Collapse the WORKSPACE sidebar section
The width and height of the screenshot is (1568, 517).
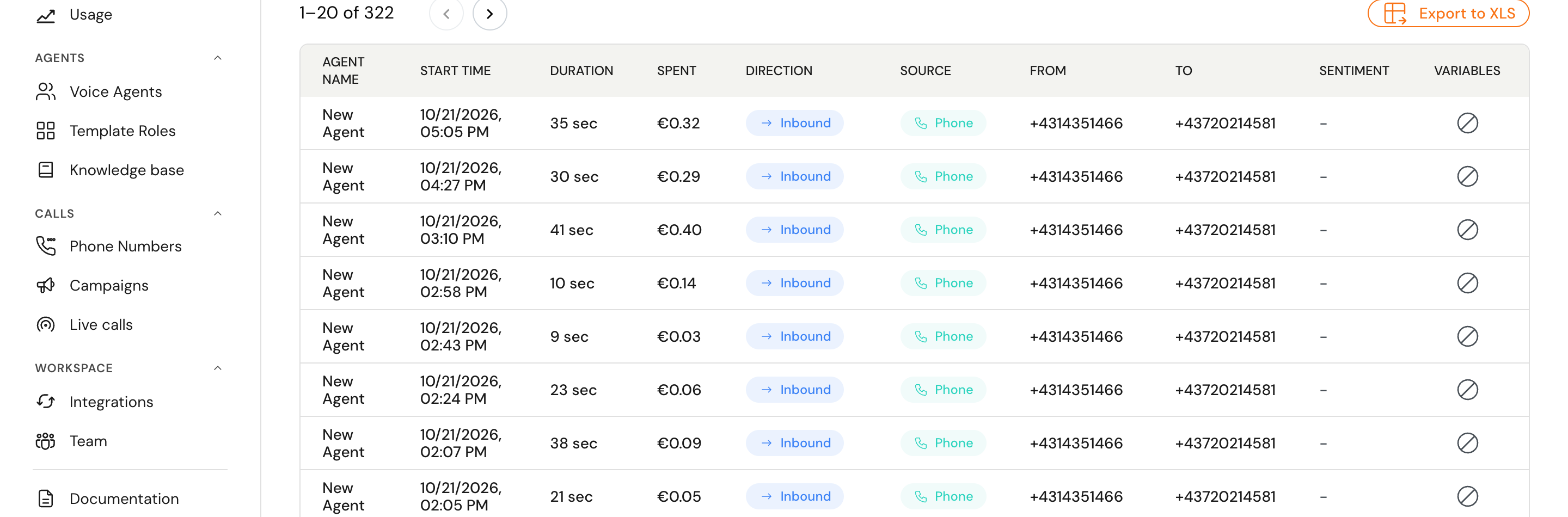point(218,368)
